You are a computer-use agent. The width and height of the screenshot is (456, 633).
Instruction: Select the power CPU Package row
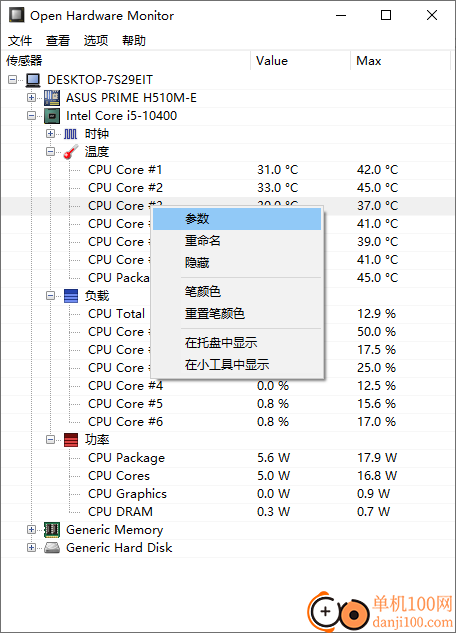pos(228,458)
